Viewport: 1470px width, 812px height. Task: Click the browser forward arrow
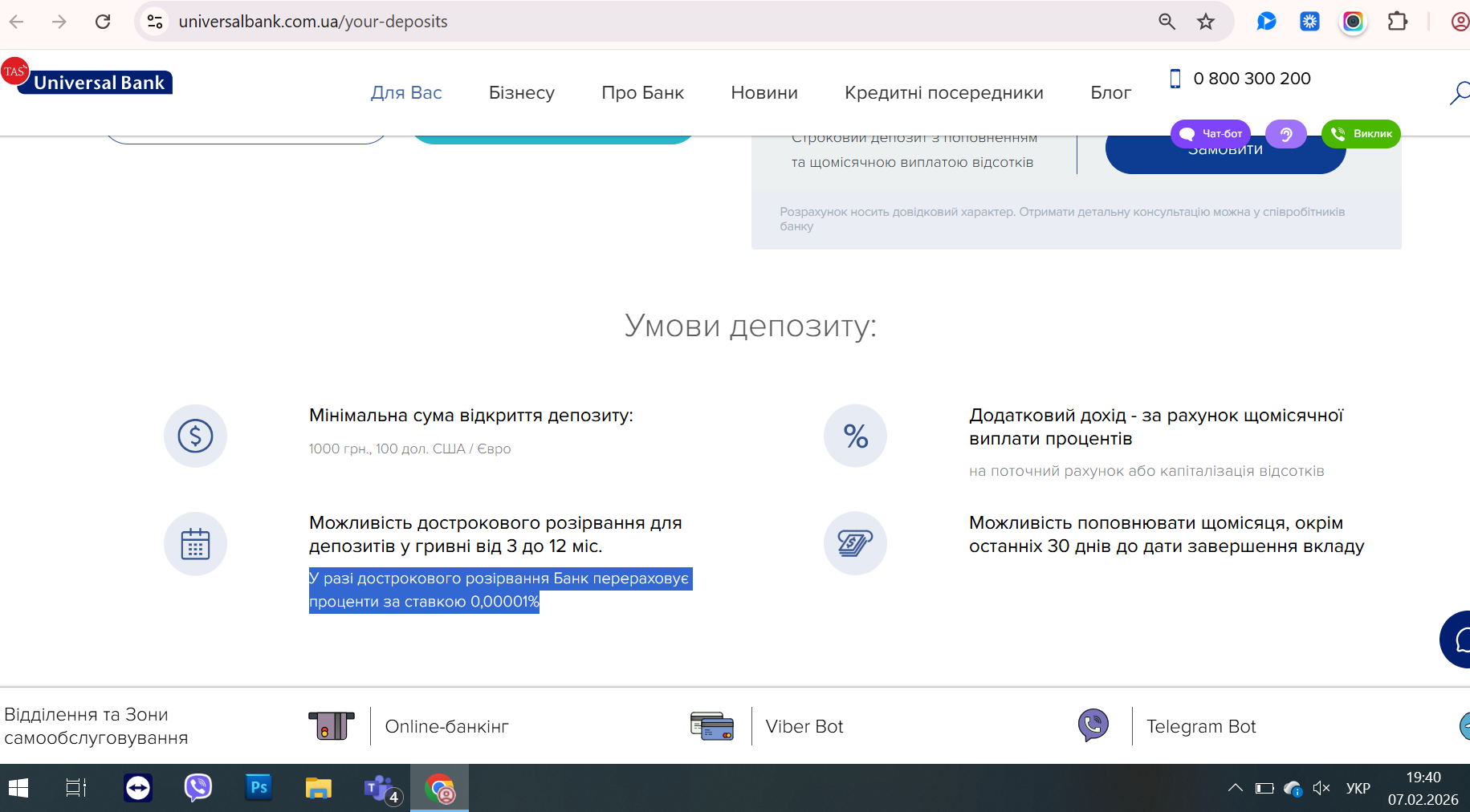pyautogui.click(x=59, y=22)
